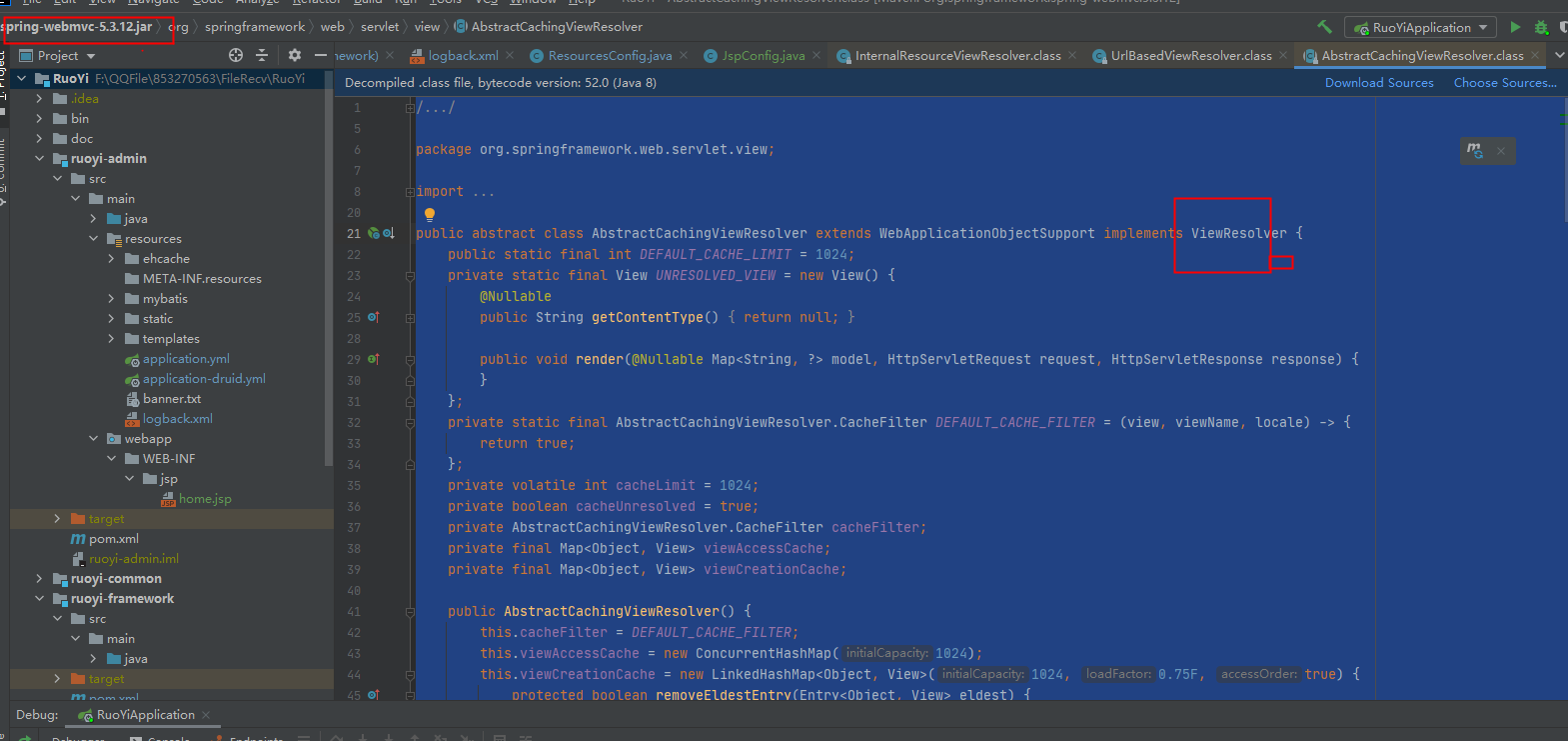The image size is (1568, 741).
Task: Click the spring-webmvc-5.3.12.jar breadcrumb
Action: tap(76, 27)
